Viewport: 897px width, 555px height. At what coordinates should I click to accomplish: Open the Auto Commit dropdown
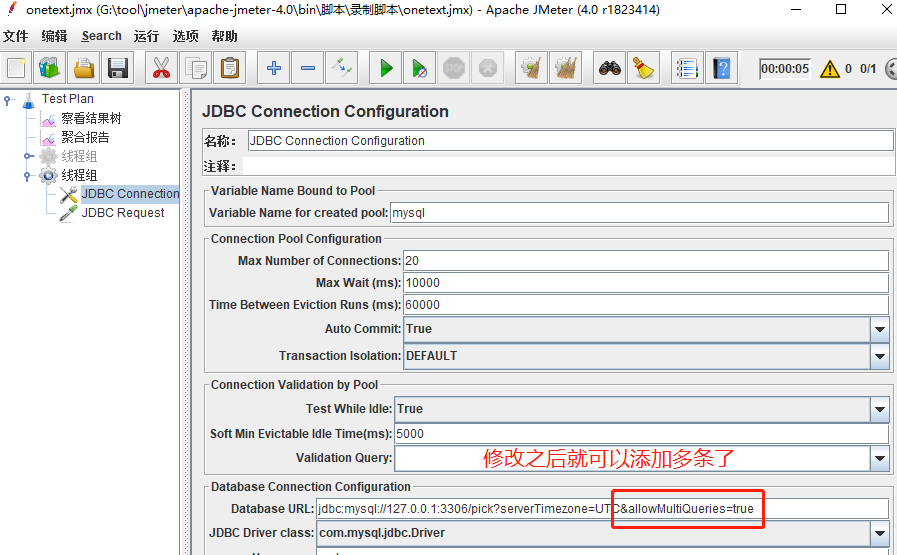pyautogui.click(x=879, y=329)
